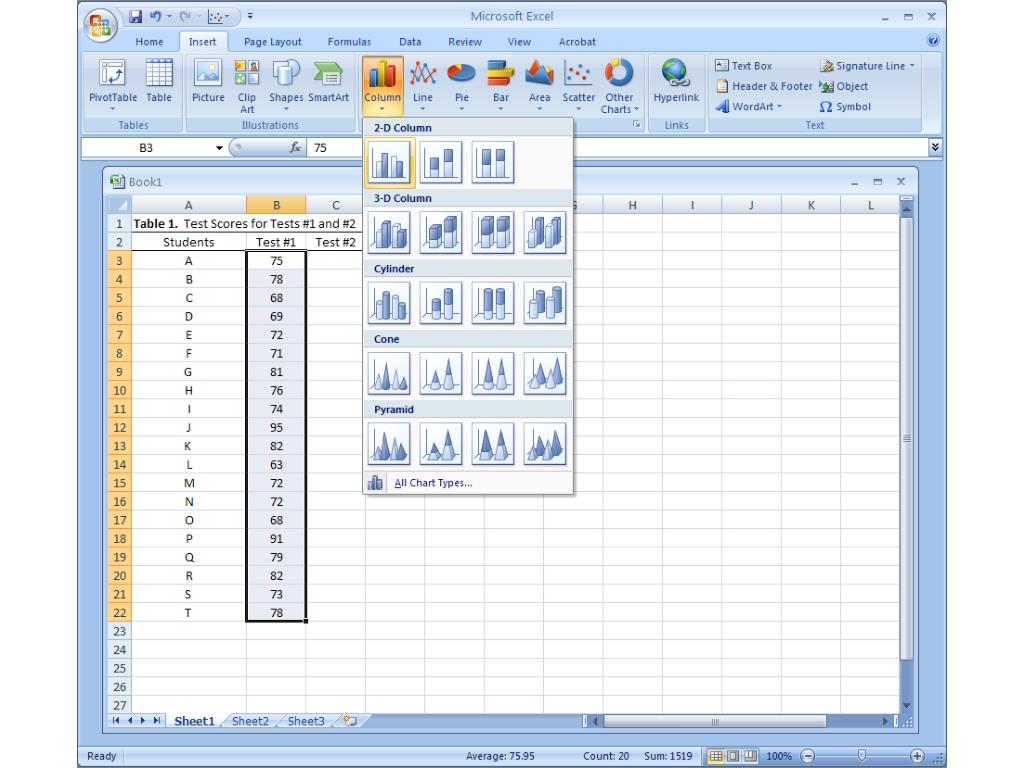Select the Clustered Pyramid chart
The width and height of the screenshot is (1024, 768).
[389, 444]
